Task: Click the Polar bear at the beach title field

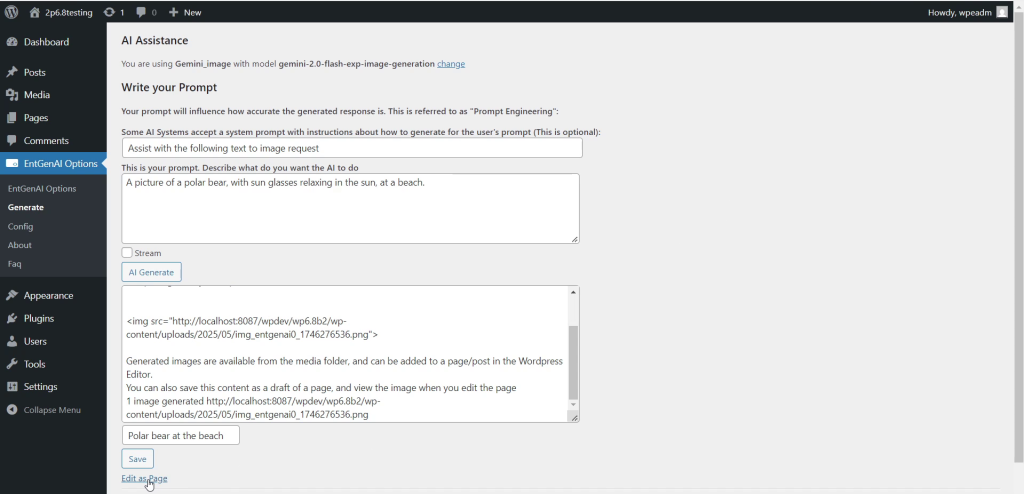Action: [x=180, y=435]
